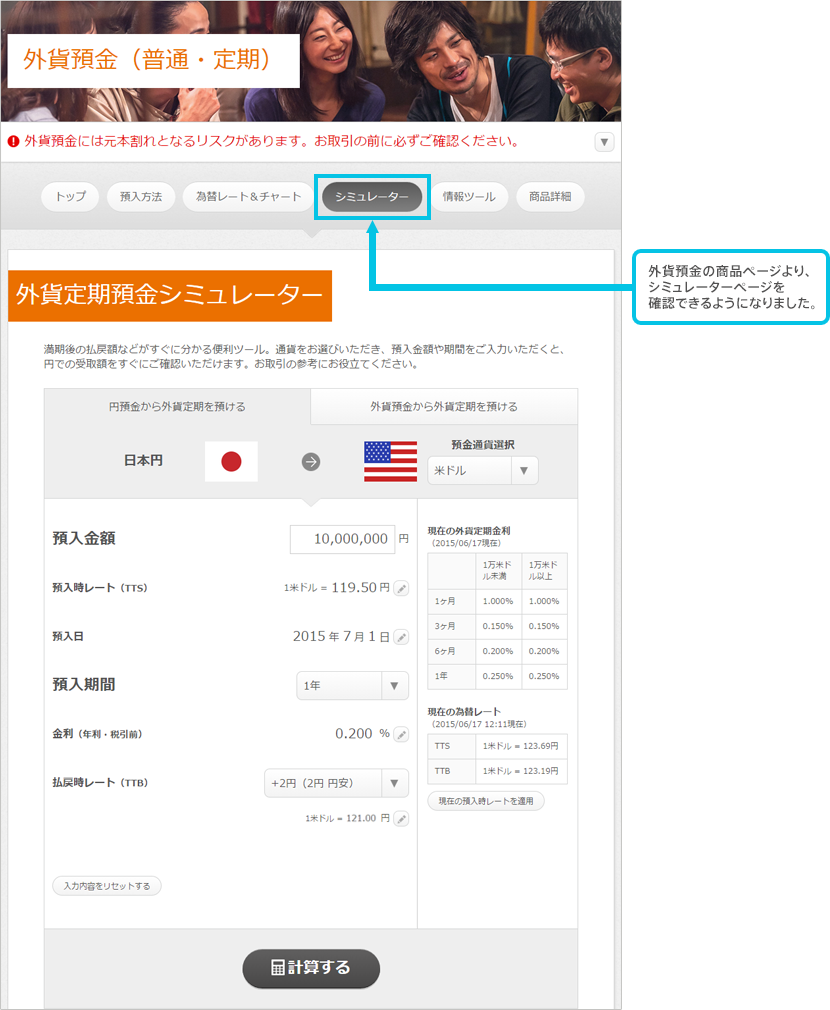Open the 預金通貨選択 currency dropdown
The height and width of the screenshot is (1010, 830).
[482, 471]
